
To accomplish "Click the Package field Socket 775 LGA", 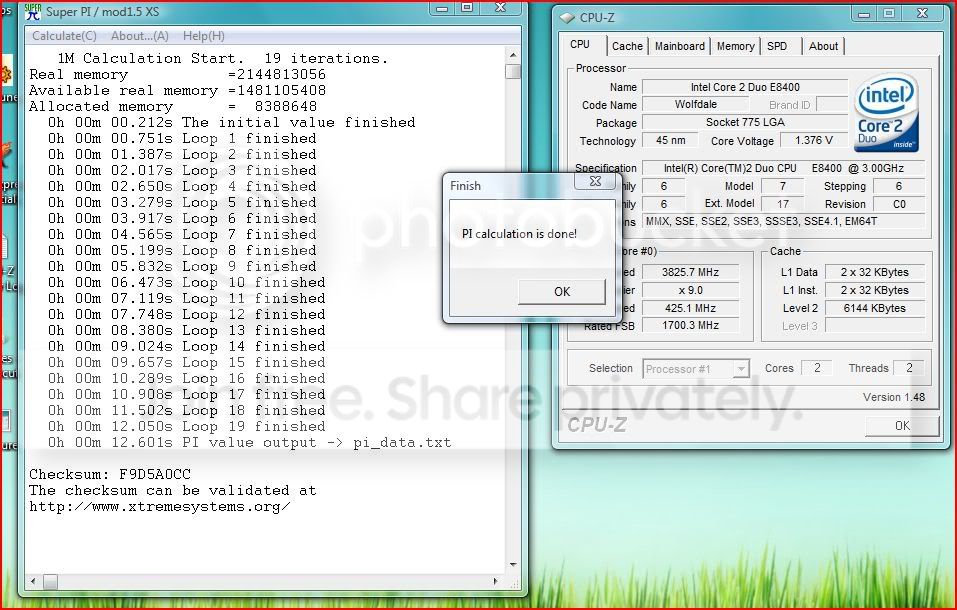I will tap(745, 122).
